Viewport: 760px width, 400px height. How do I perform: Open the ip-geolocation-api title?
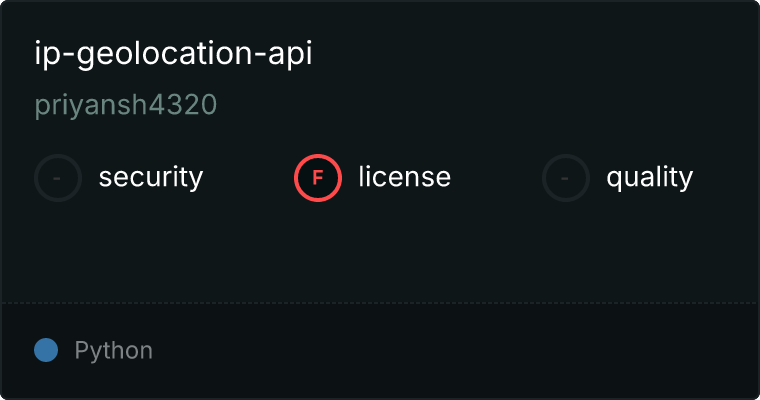(174, 53)
